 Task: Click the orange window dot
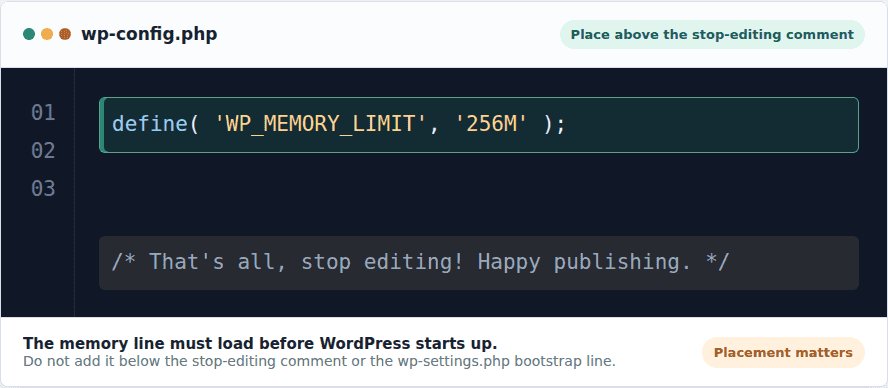point(47,34)
